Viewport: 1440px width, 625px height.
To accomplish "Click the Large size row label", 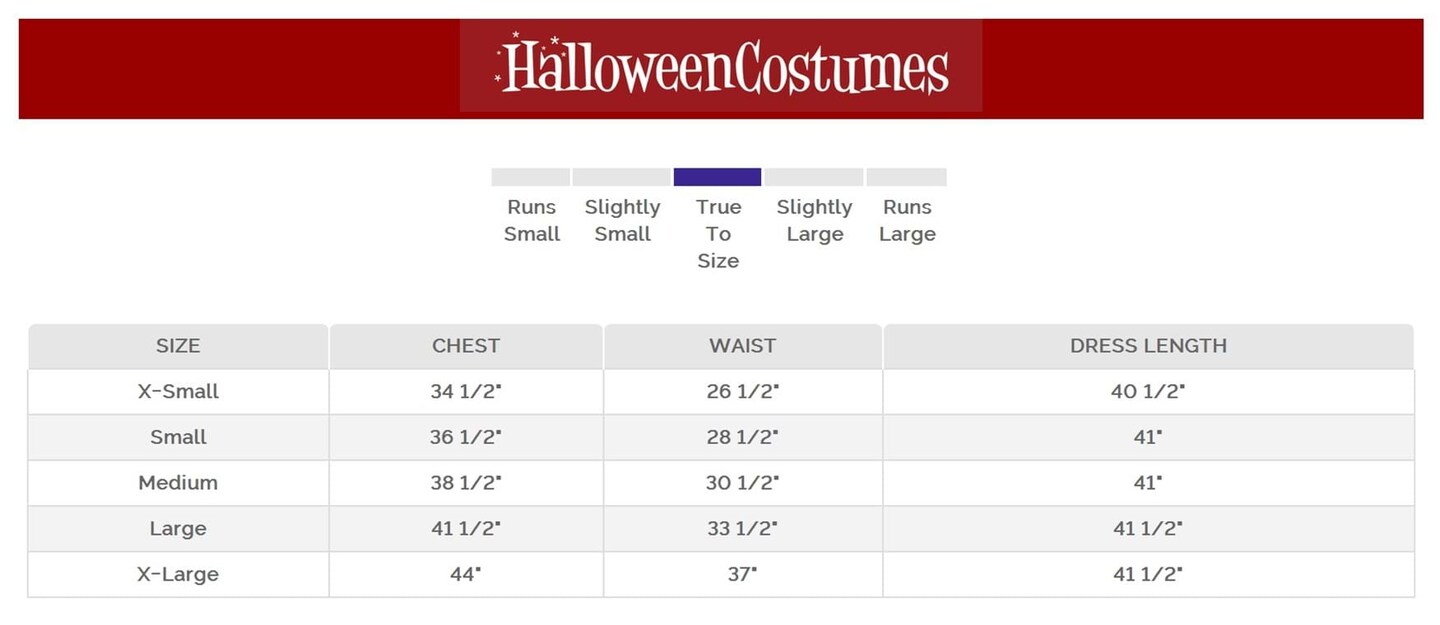I will (x=178, y=529).
